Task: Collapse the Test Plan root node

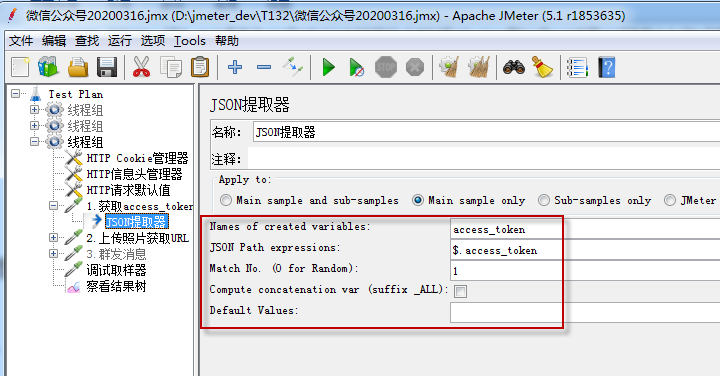Action: tap(16, 94)
